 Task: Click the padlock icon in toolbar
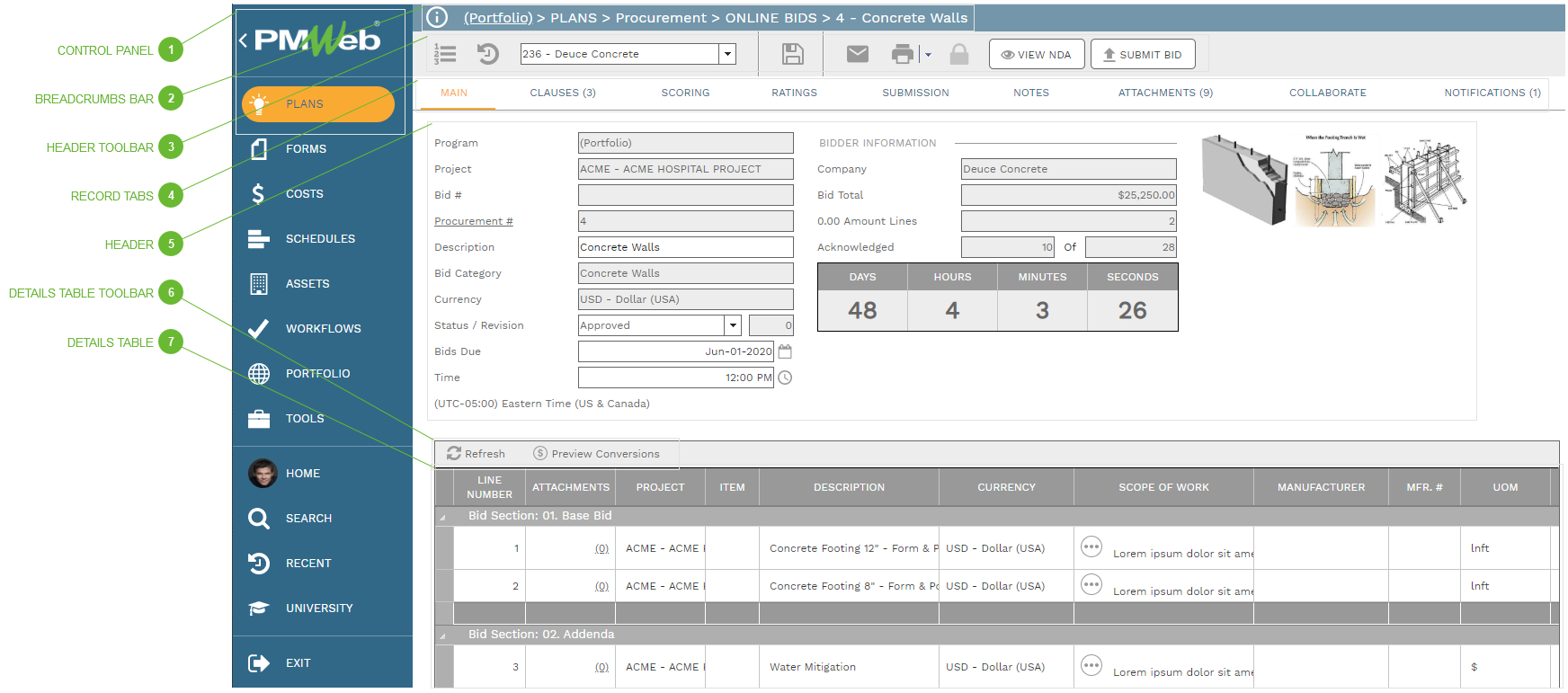959,55
